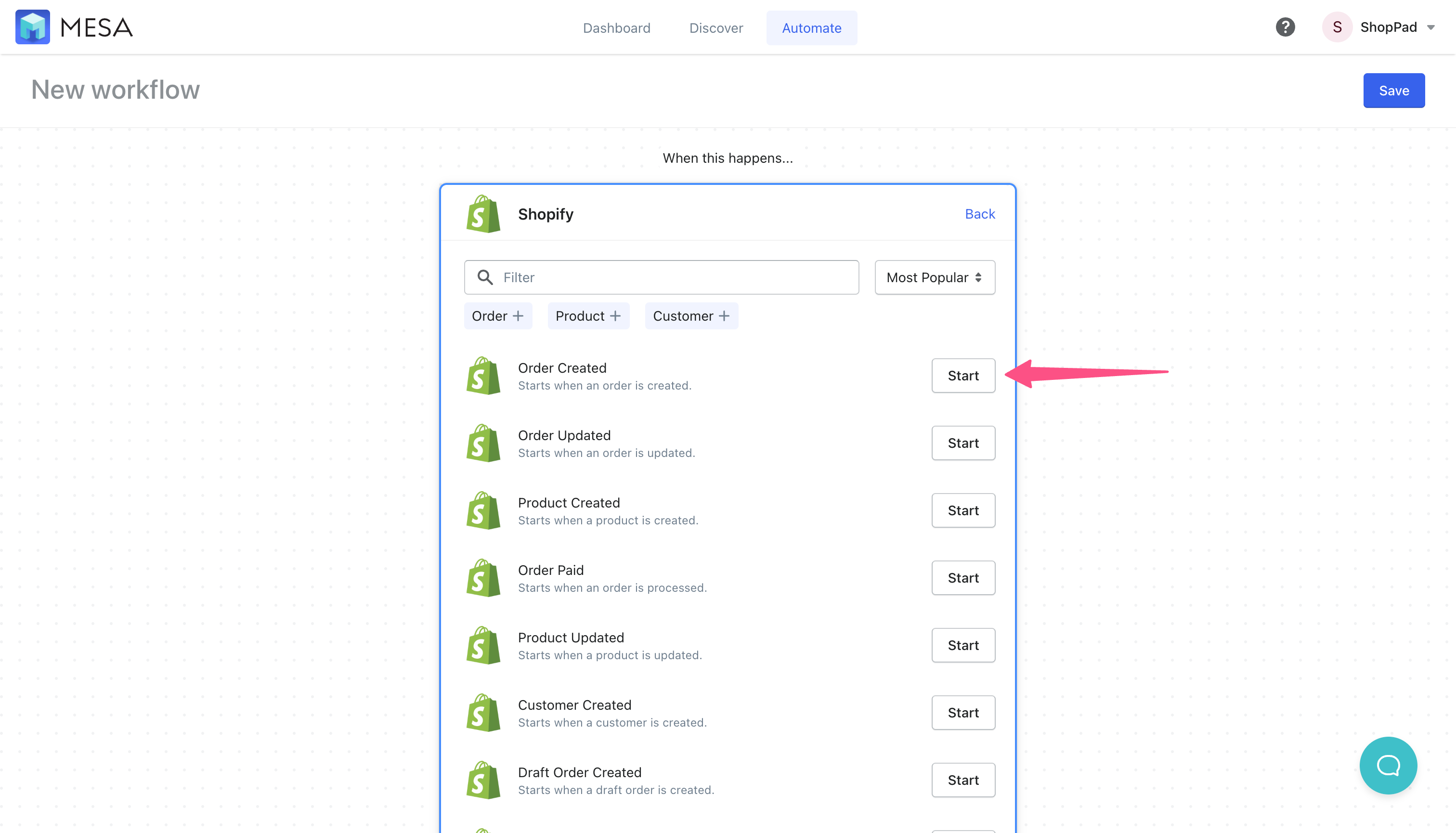Click the 'When this happens...' heading

click(728, 158)
